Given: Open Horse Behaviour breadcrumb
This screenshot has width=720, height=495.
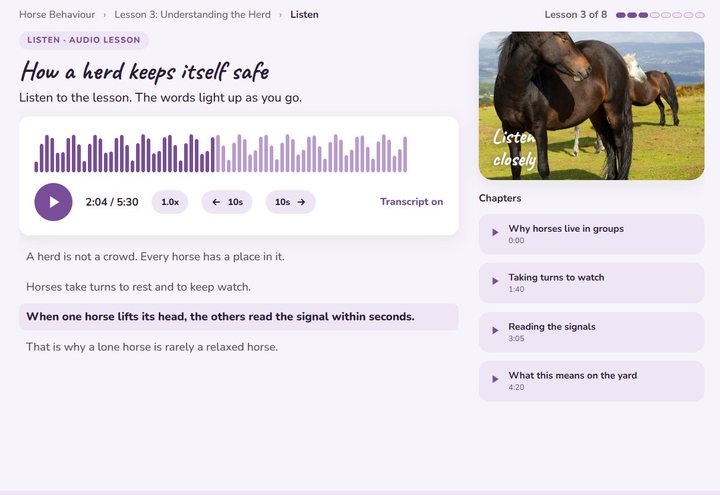Looking at the screenshot, I should [x=57, y=15].
